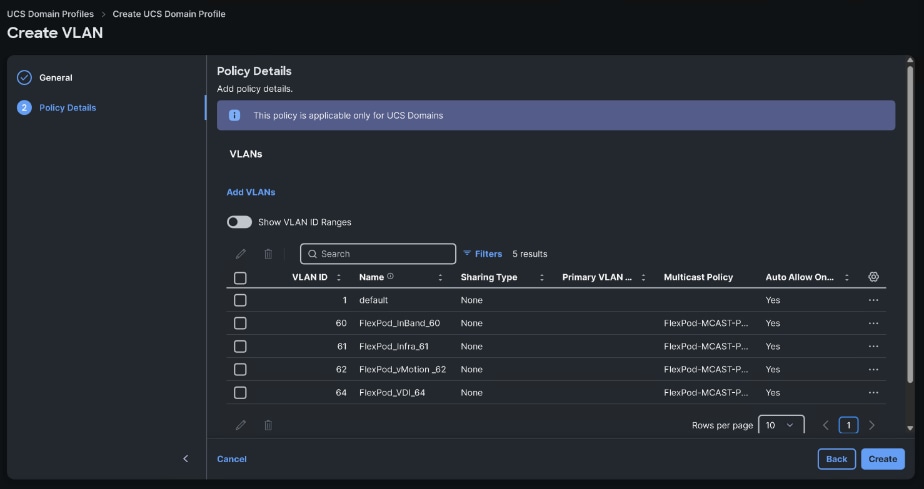
Task: Open row actions menu for FlexPod_VDI_64
Action: point(873,392)
